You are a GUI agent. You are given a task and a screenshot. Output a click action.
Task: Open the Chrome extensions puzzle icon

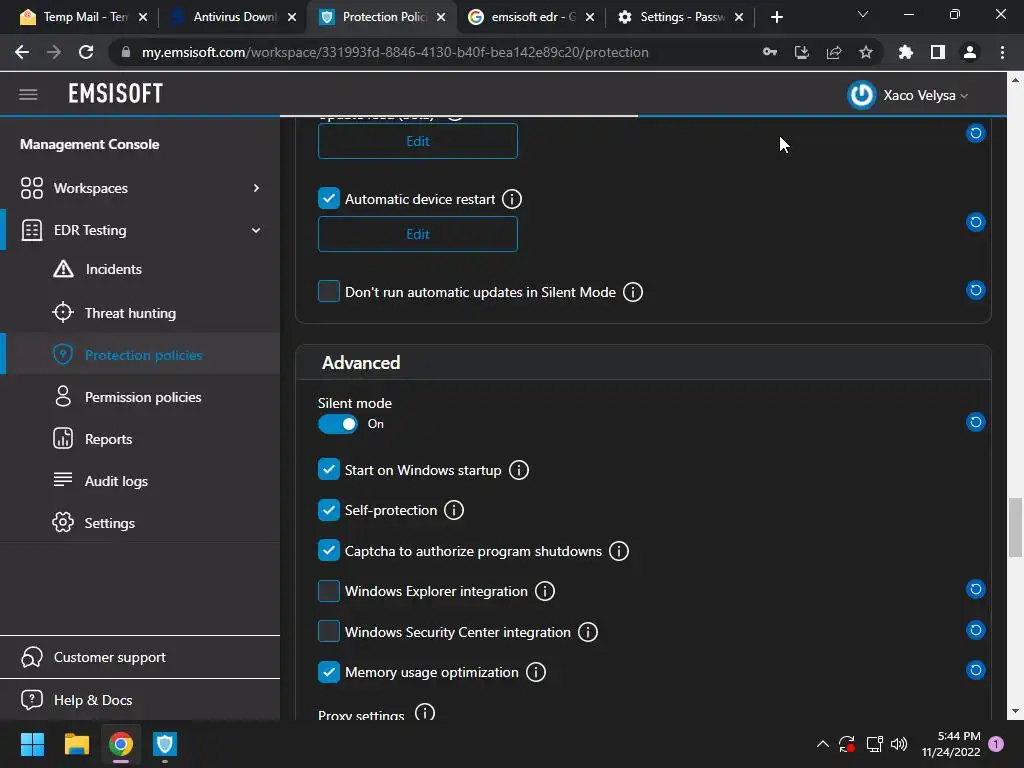(905, 52)
